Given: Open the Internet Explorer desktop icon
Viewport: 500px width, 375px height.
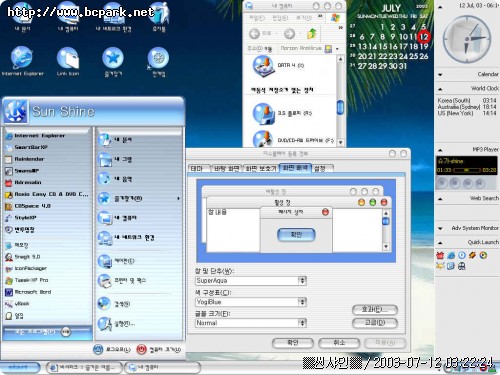Looking at the screenshot, I should click(x=22, y=61).
